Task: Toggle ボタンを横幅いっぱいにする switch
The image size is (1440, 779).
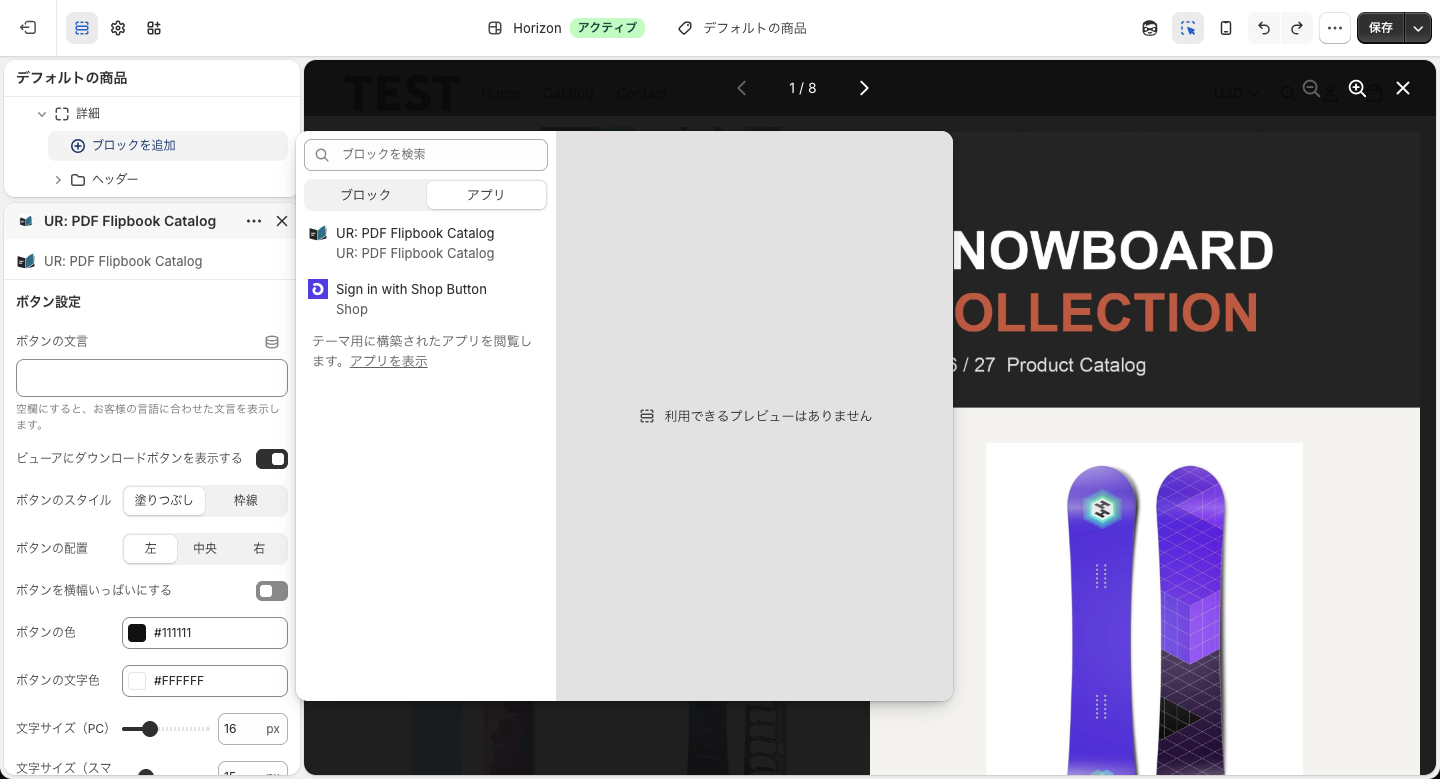Action: click(272, 591)
